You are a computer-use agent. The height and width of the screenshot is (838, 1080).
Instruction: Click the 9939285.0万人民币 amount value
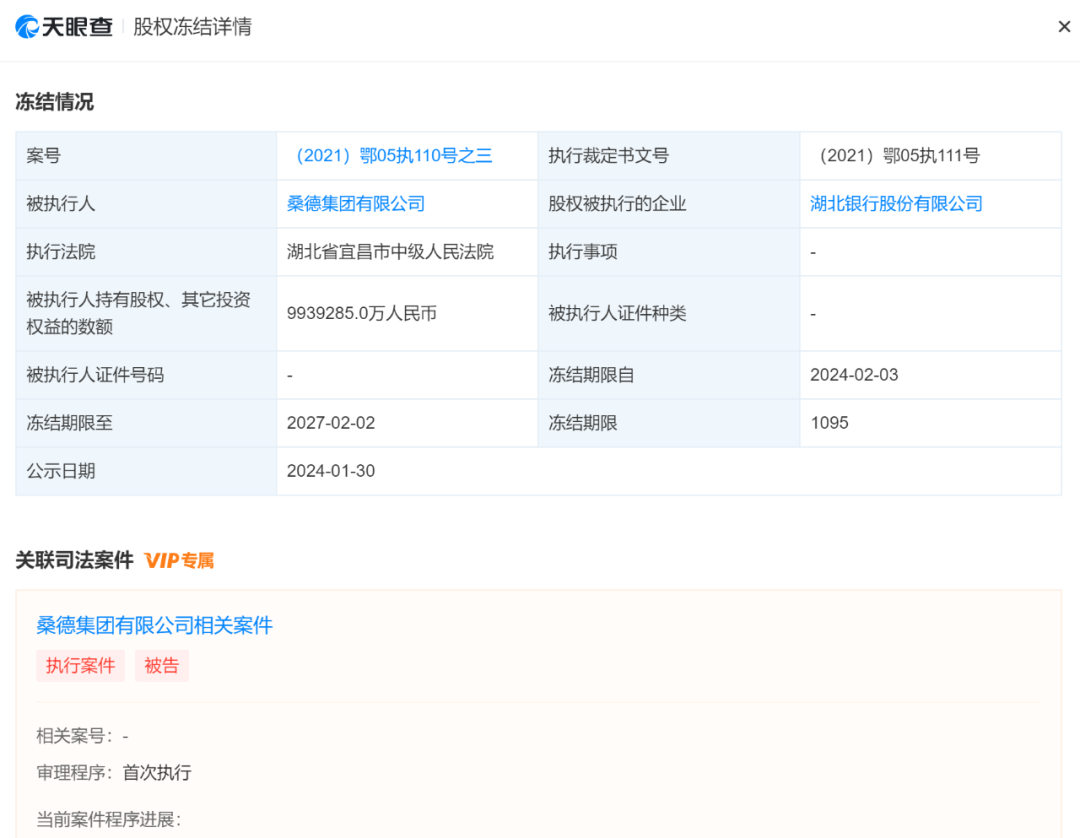(x=362, y=314)
